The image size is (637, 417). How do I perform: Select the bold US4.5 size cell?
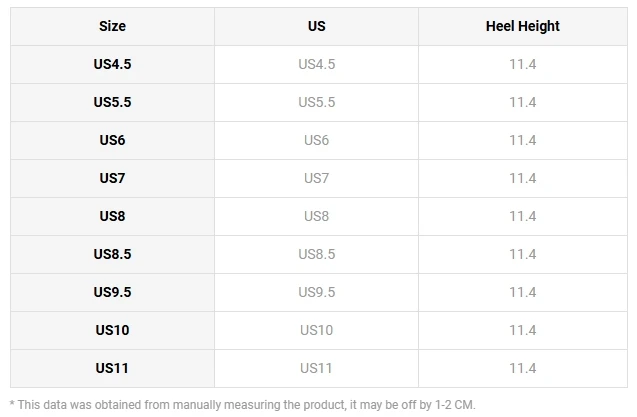(112, 64)
